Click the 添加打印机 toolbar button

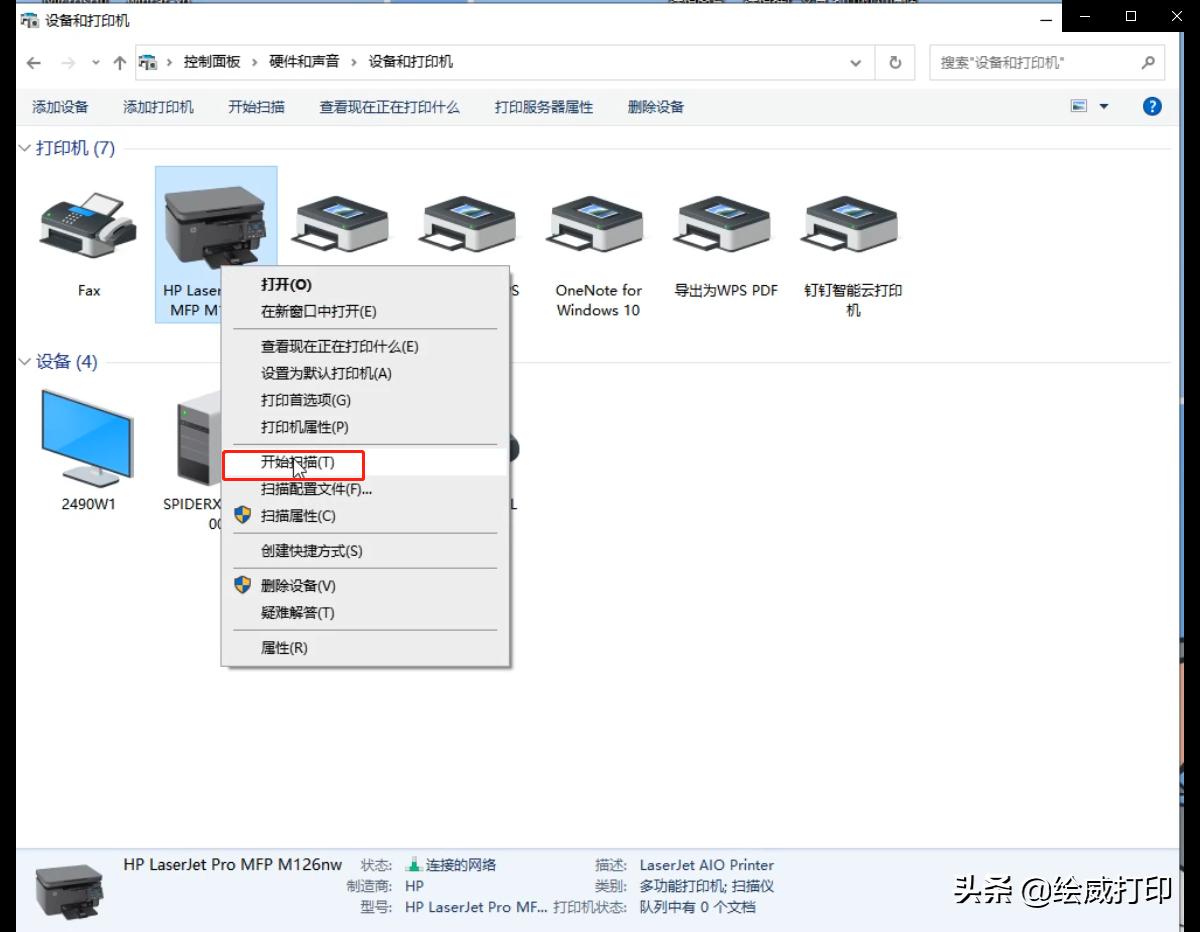pyautogui.click(x=157, y=107)
